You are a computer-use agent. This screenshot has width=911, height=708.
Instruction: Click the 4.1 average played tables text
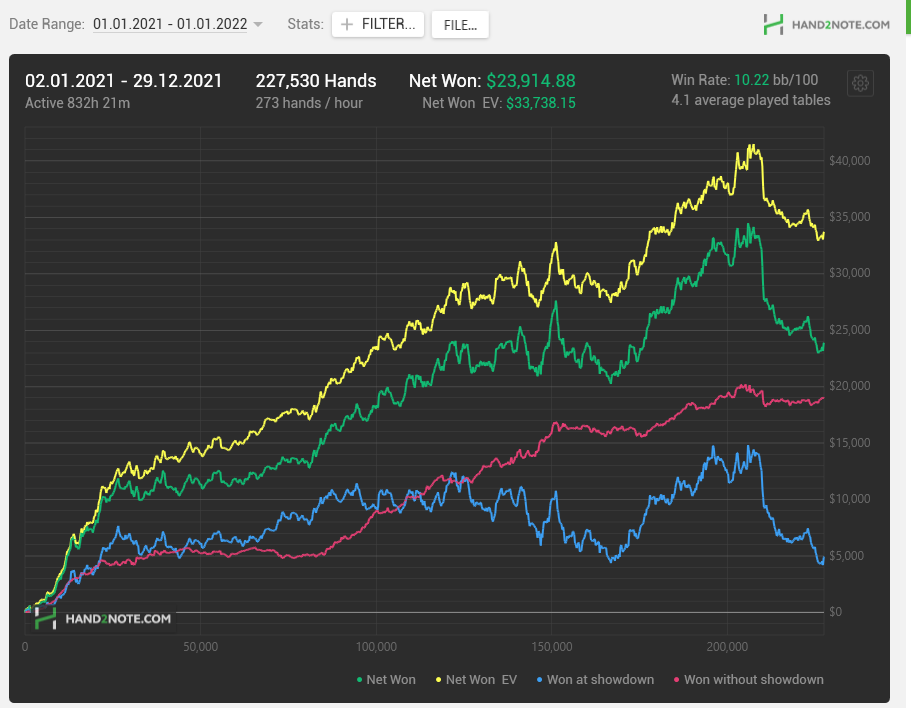[751, 100]
